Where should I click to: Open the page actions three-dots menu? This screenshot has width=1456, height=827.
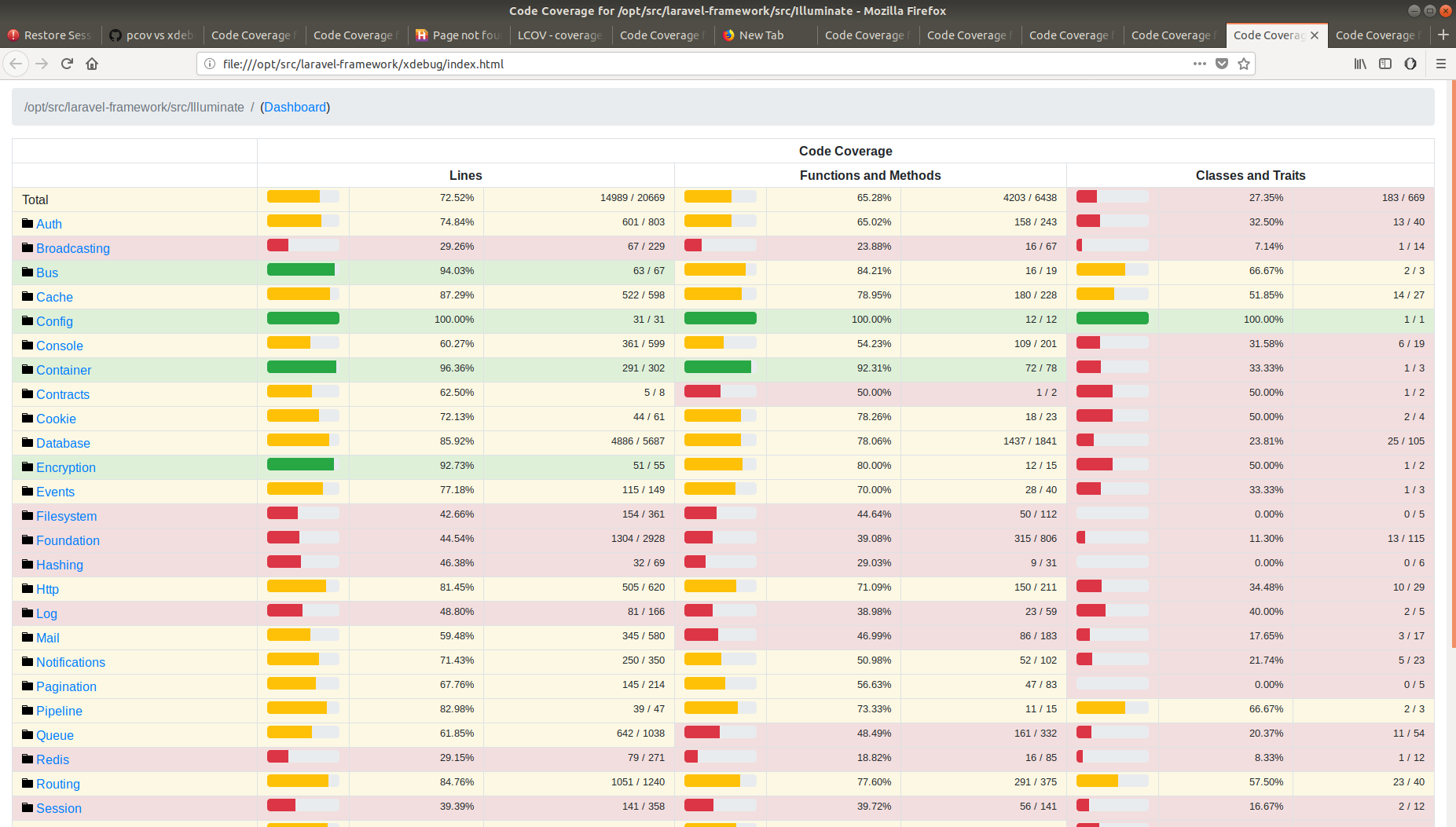(x=1199, y=64)
